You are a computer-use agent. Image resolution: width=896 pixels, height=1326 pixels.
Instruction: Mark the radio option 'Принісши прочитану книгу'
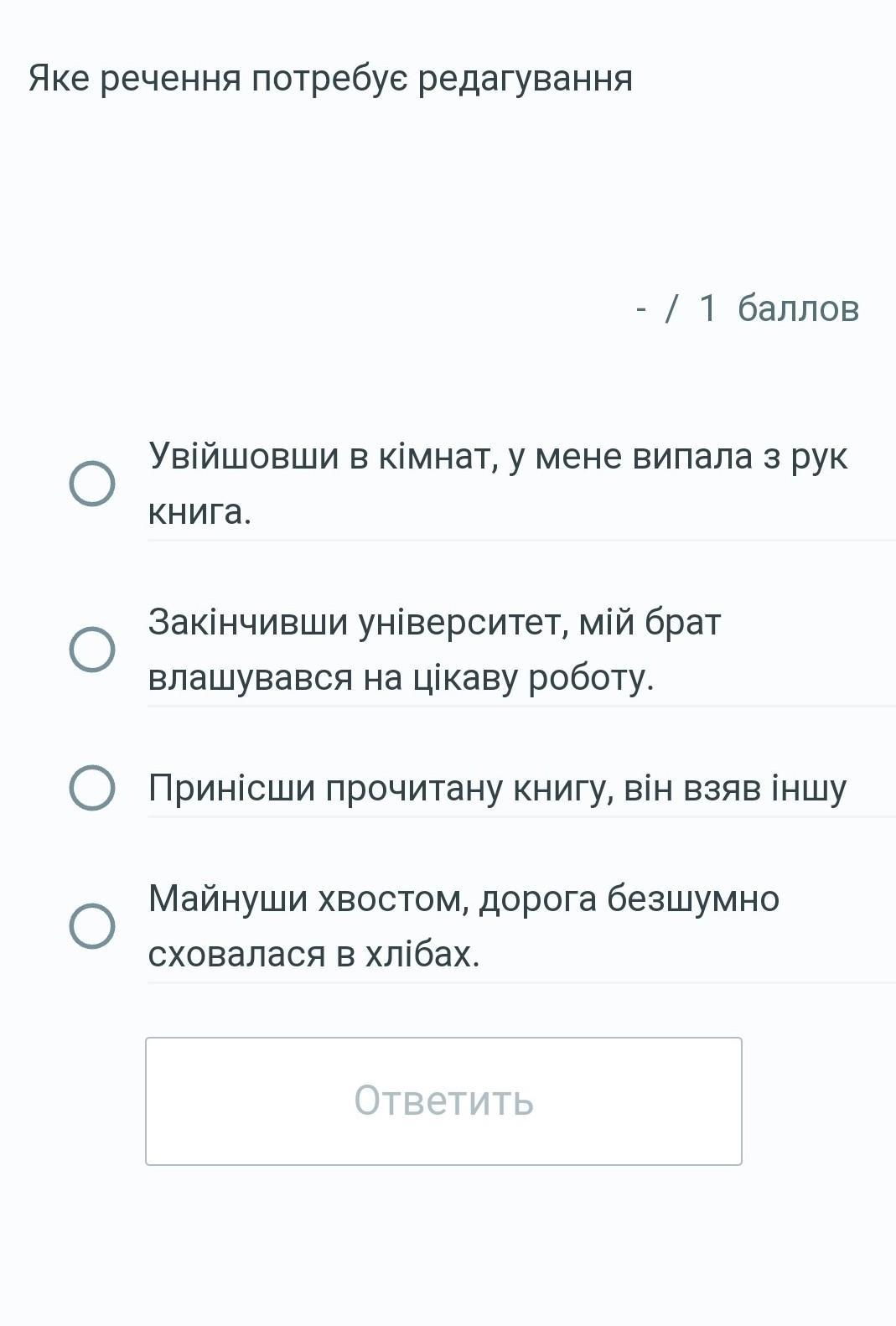[x=92, y=788]
